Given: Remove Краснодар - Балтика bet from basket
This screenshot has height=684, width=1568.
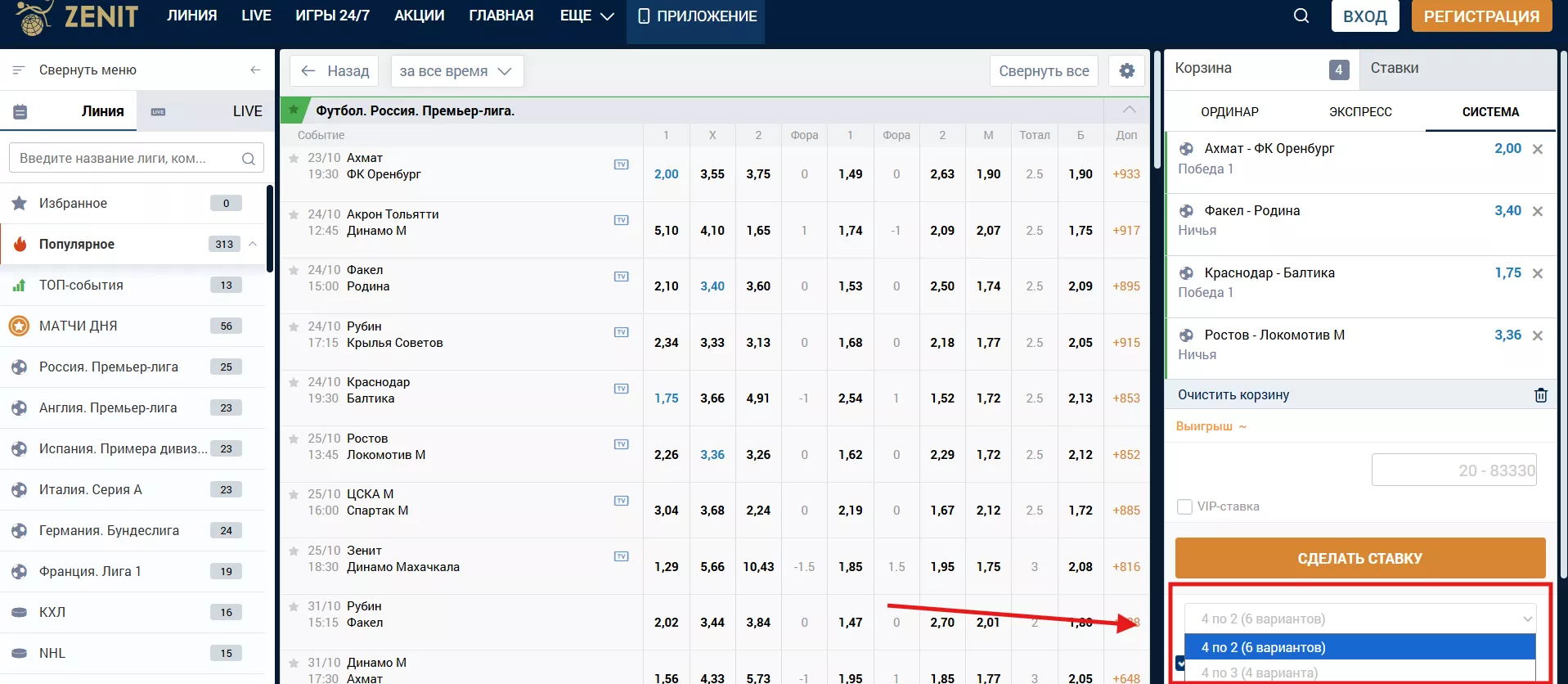Looking at the screenshot, I should click(1538, 273).
